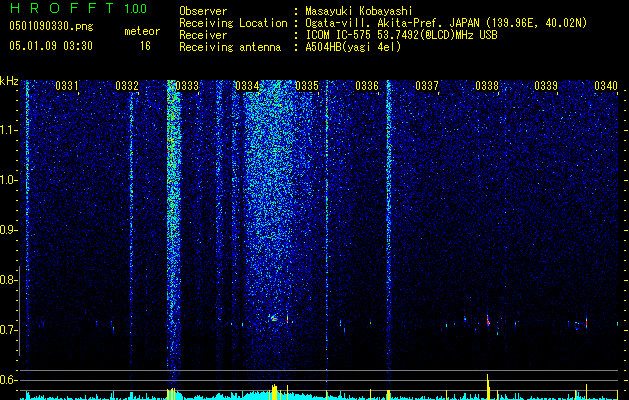Click the A504HB(yagi 4el) antenna text

pyautogui.click(x=353, y=47)
